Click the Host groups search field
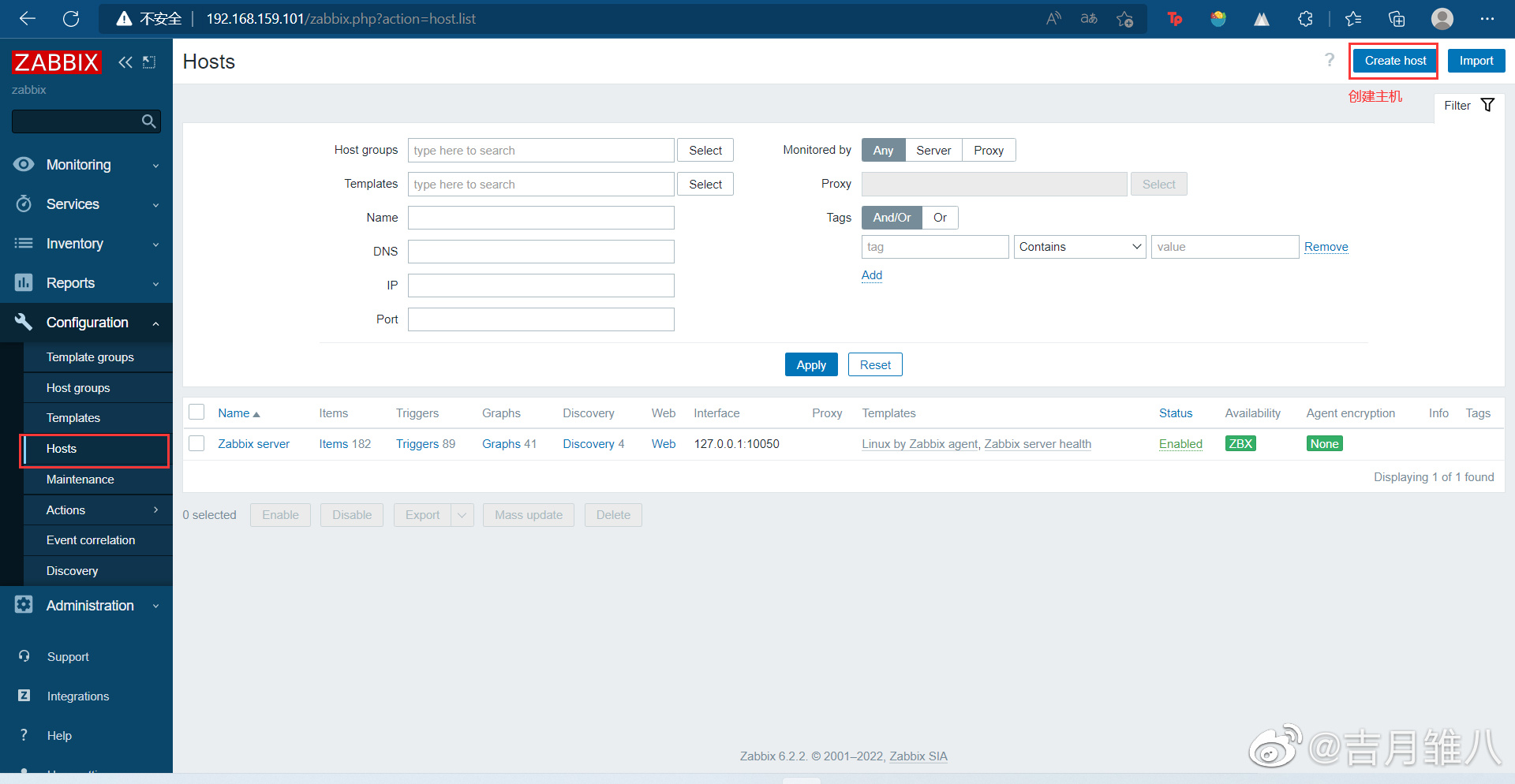Screen dimensions: 1515x784 click(541, 150)
